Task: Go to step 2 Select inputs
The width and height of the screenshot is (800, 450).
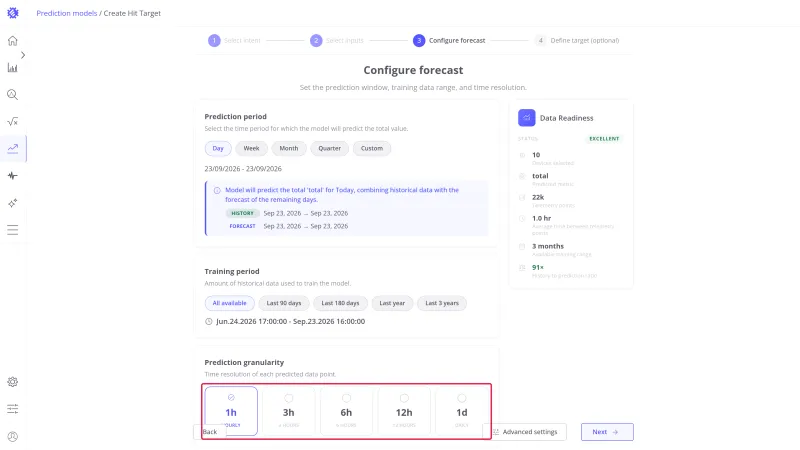Action: 337,40
